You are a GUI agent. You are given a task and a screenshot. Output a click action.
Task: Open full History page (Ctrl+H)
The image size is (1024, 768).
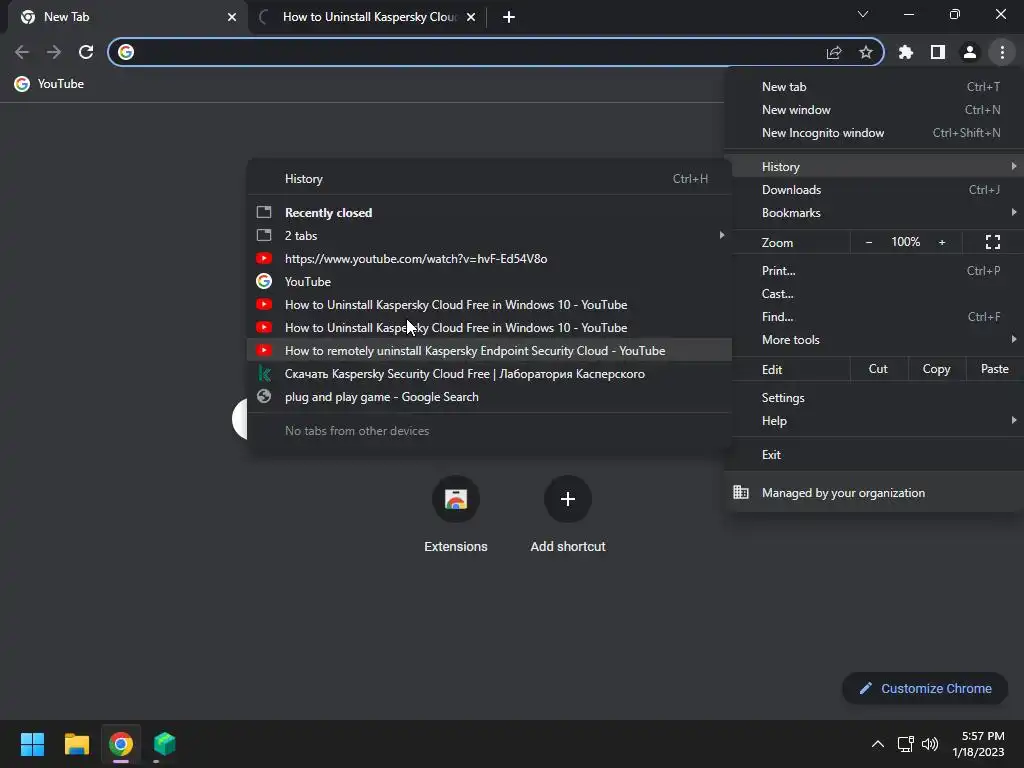[489, 179]
